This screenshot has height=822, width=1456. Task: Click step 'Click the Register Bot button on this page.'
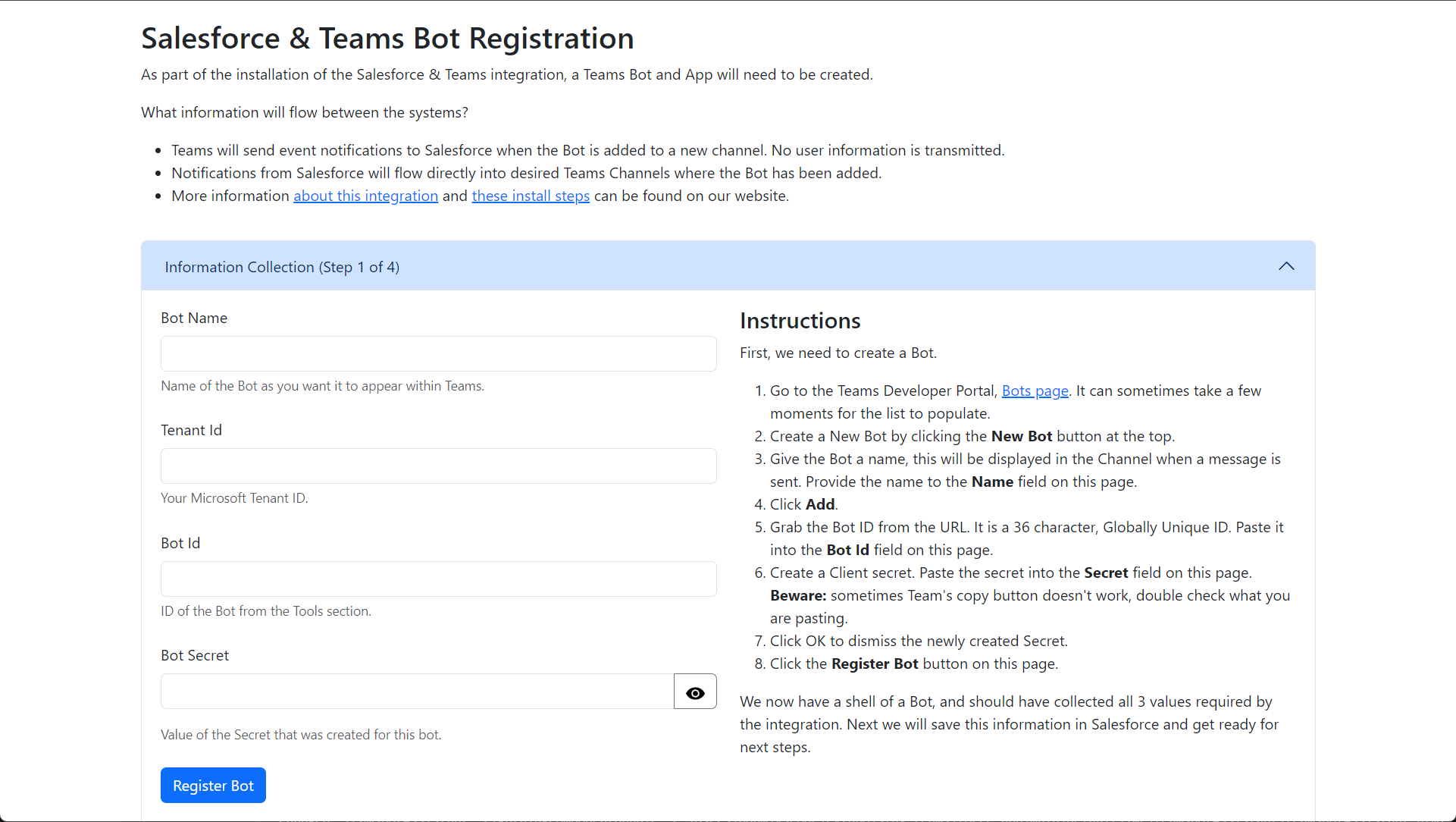tap(914, 664)
